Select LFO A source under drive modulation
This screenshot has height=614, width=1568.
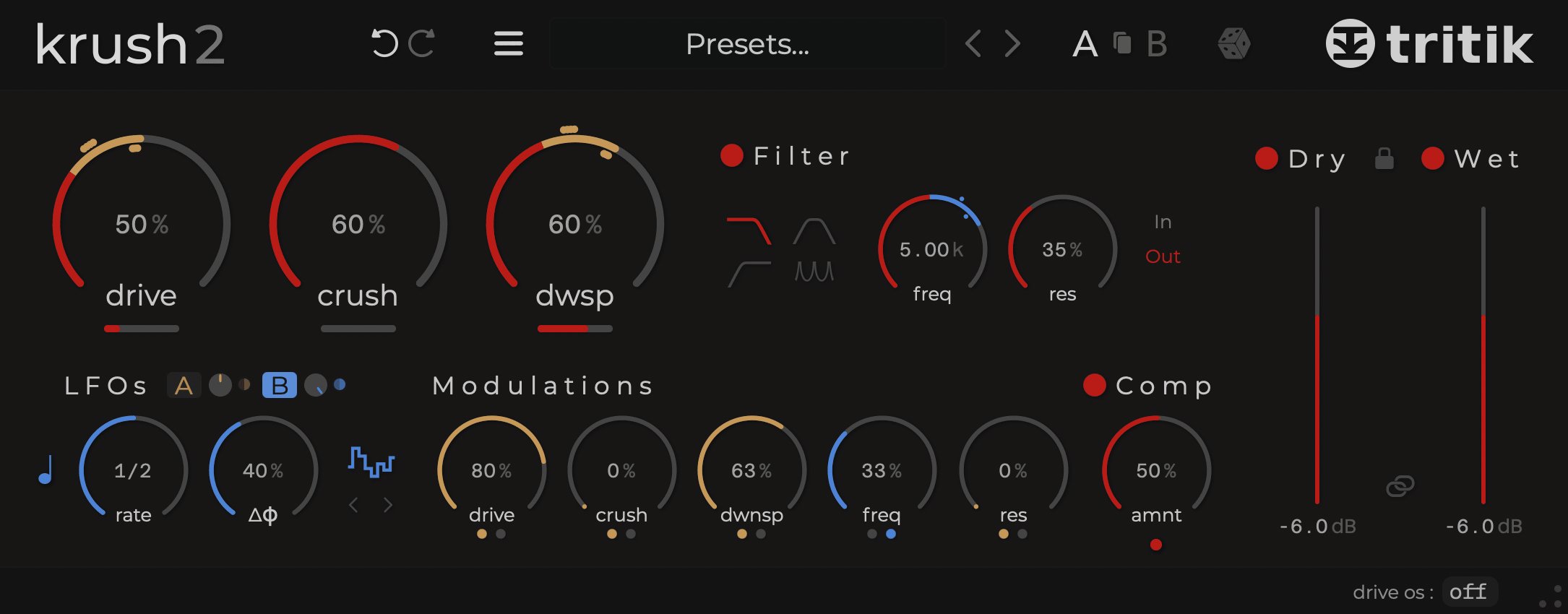pos(482,534)
